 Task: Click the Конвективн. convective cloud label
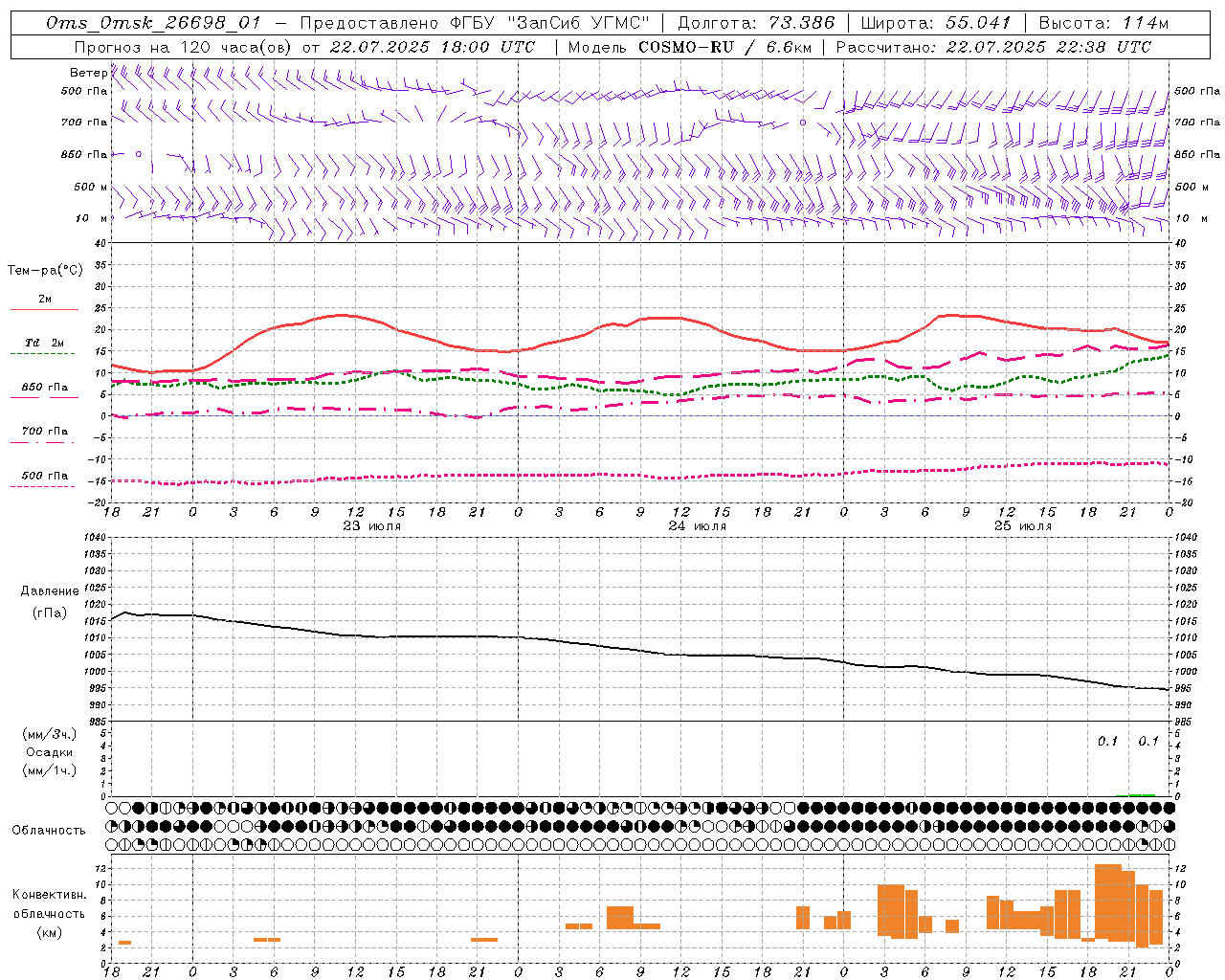[50, 895]
